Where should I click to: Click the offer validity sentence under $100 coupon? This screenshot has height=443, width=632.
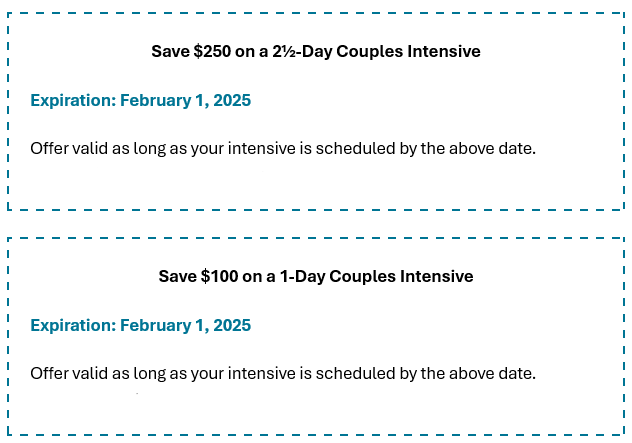tap(283, 374)
